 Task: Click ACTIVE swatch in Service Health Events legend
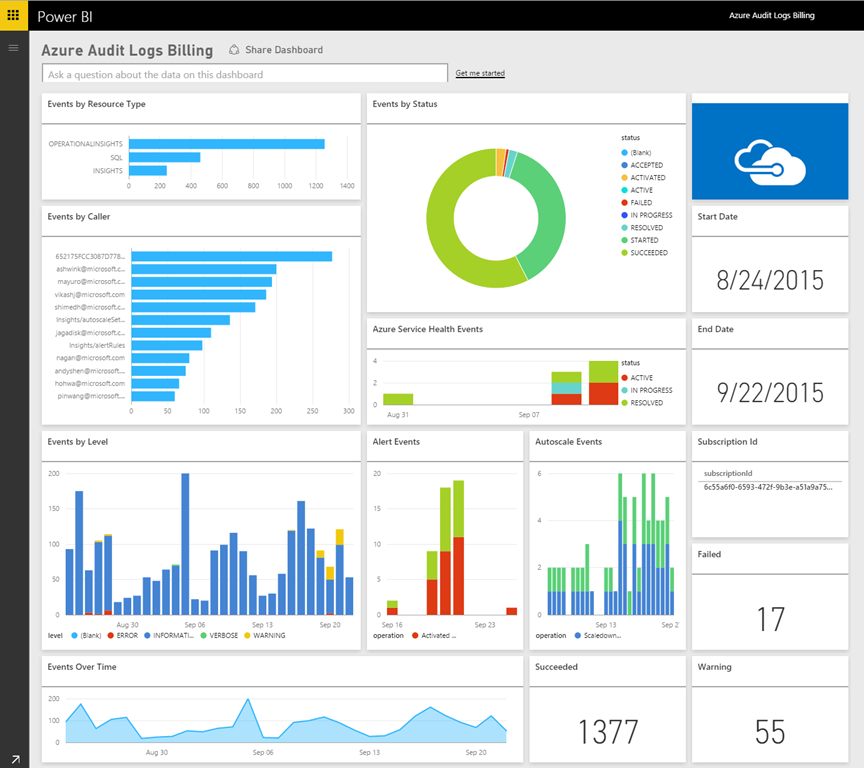click(624, 378)
